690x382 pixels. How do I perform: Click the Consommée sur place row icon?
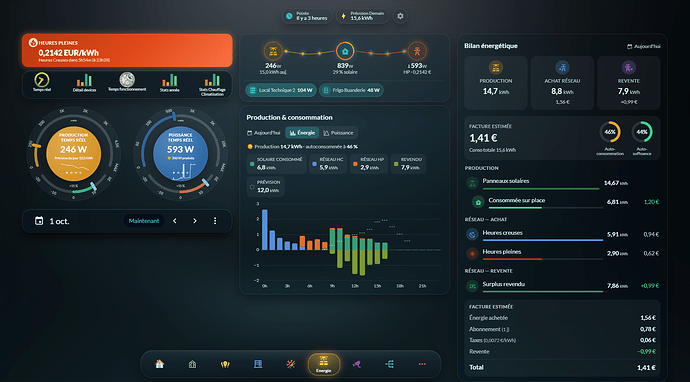click(x=478, y=202)
